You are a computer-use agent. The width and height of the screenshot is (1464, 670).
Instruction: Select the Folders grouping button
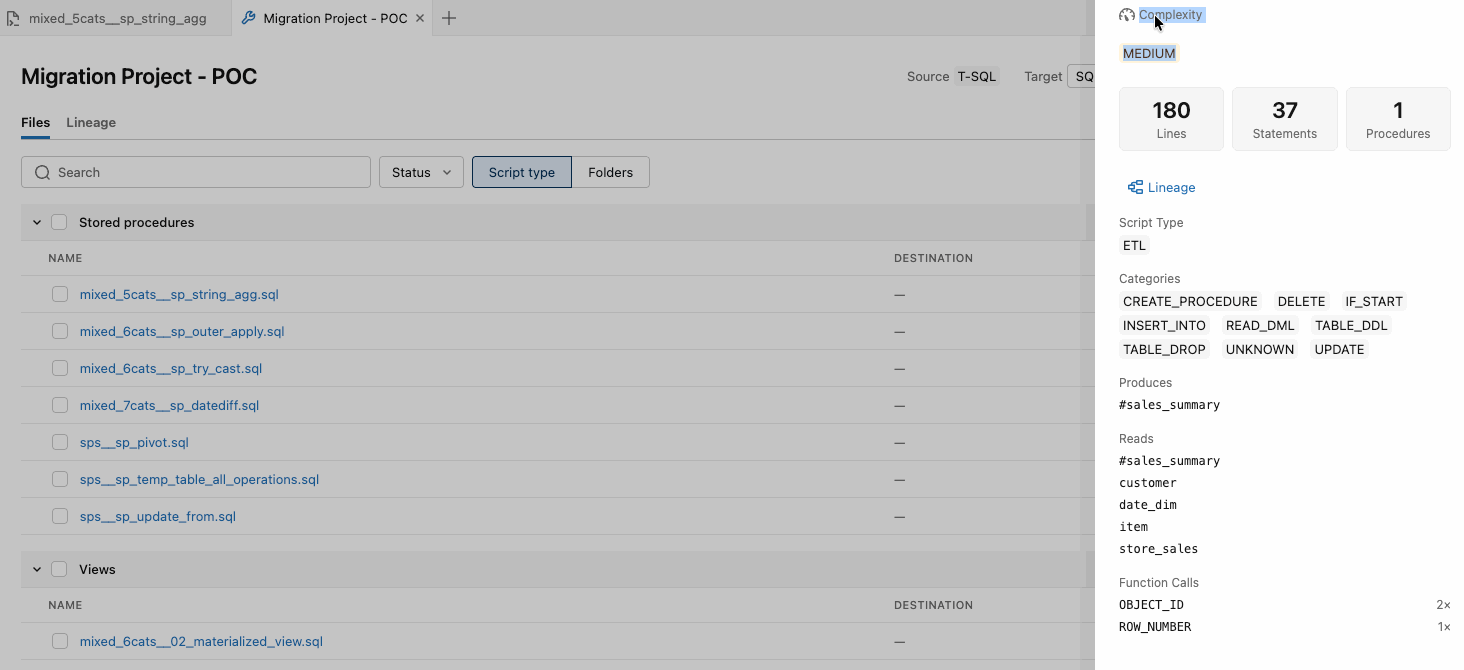coord(610,172)
